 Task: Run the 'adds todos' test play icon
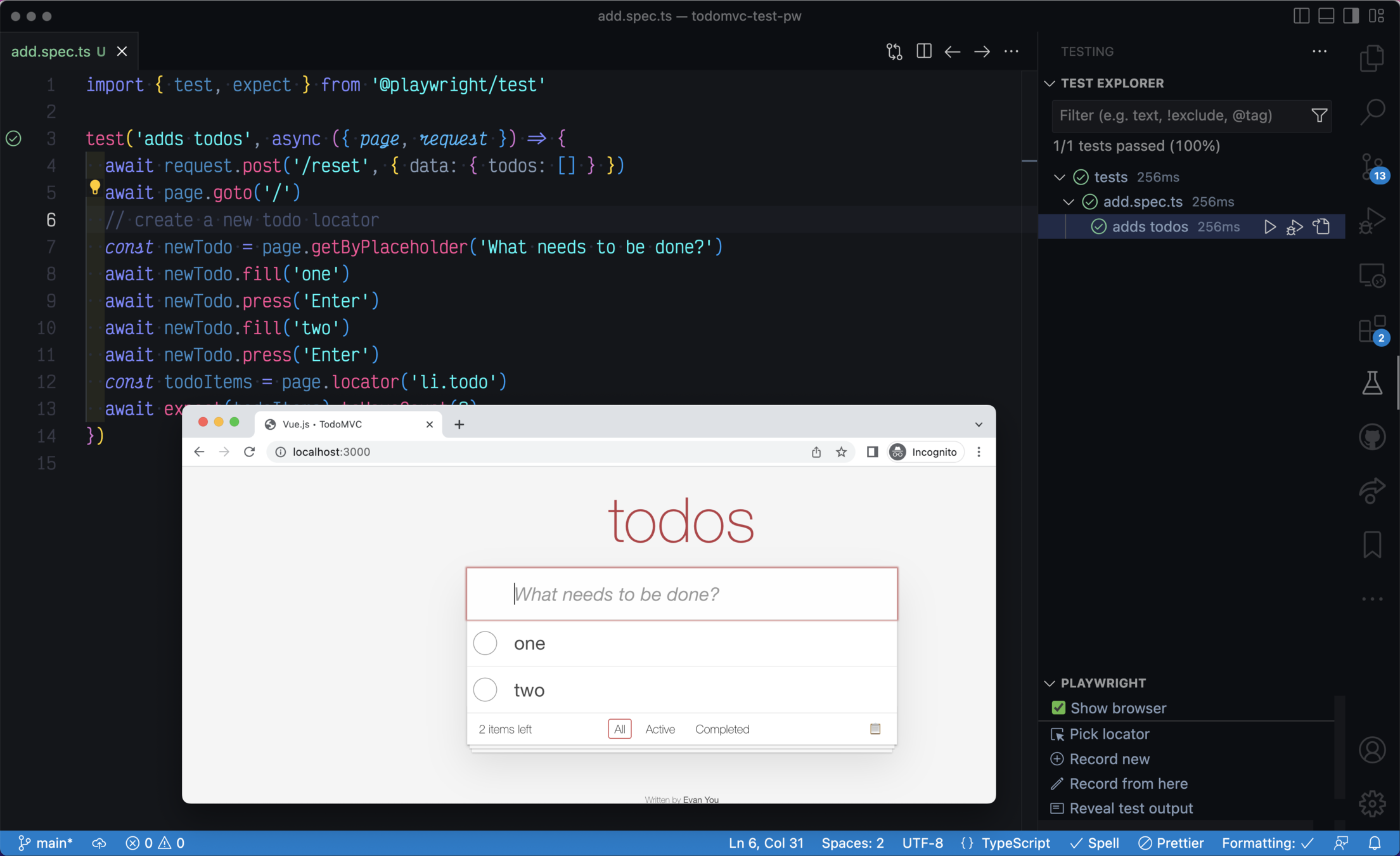(x=1269, y=227)
